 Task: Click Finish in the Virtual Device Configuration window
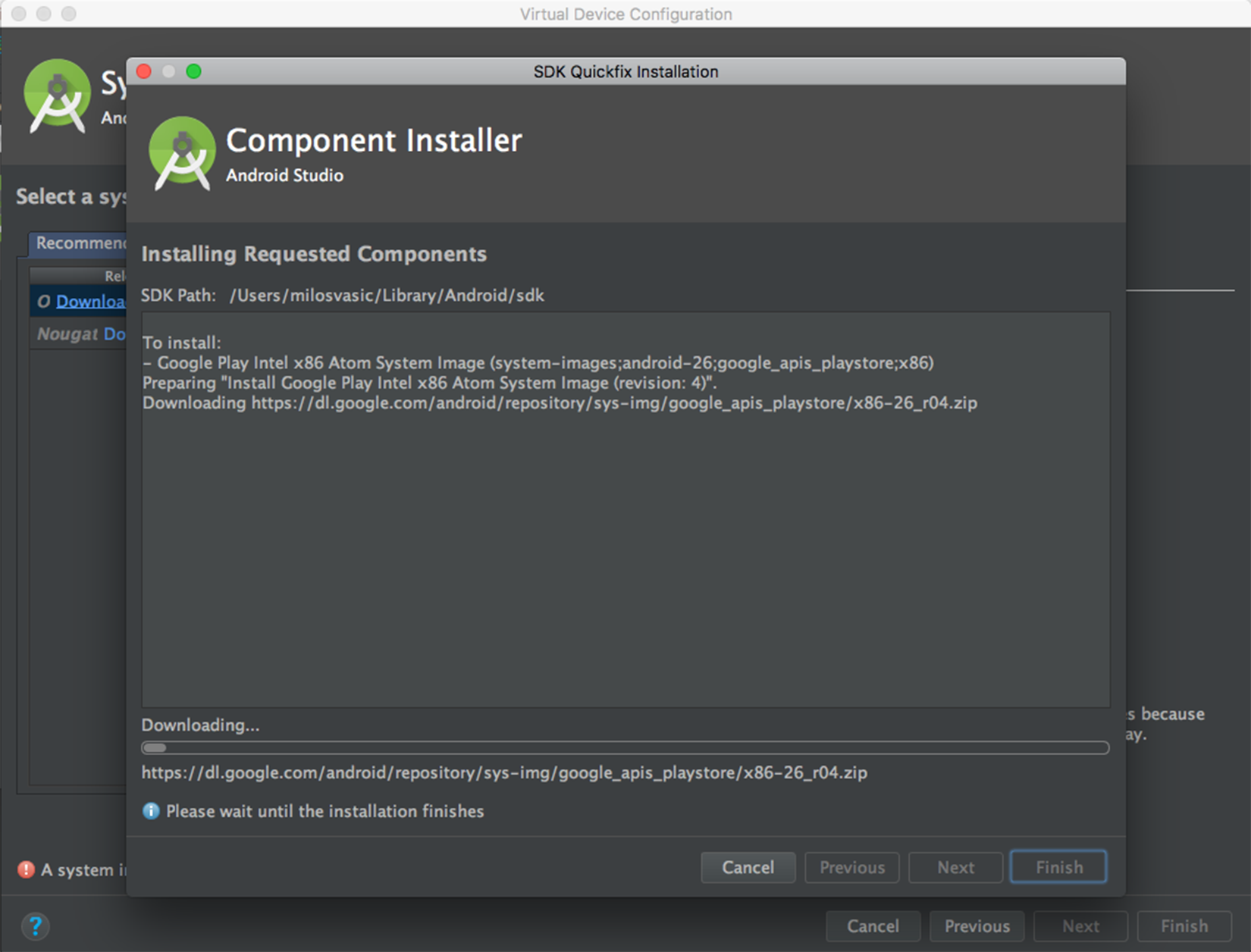coord(1184,926)
